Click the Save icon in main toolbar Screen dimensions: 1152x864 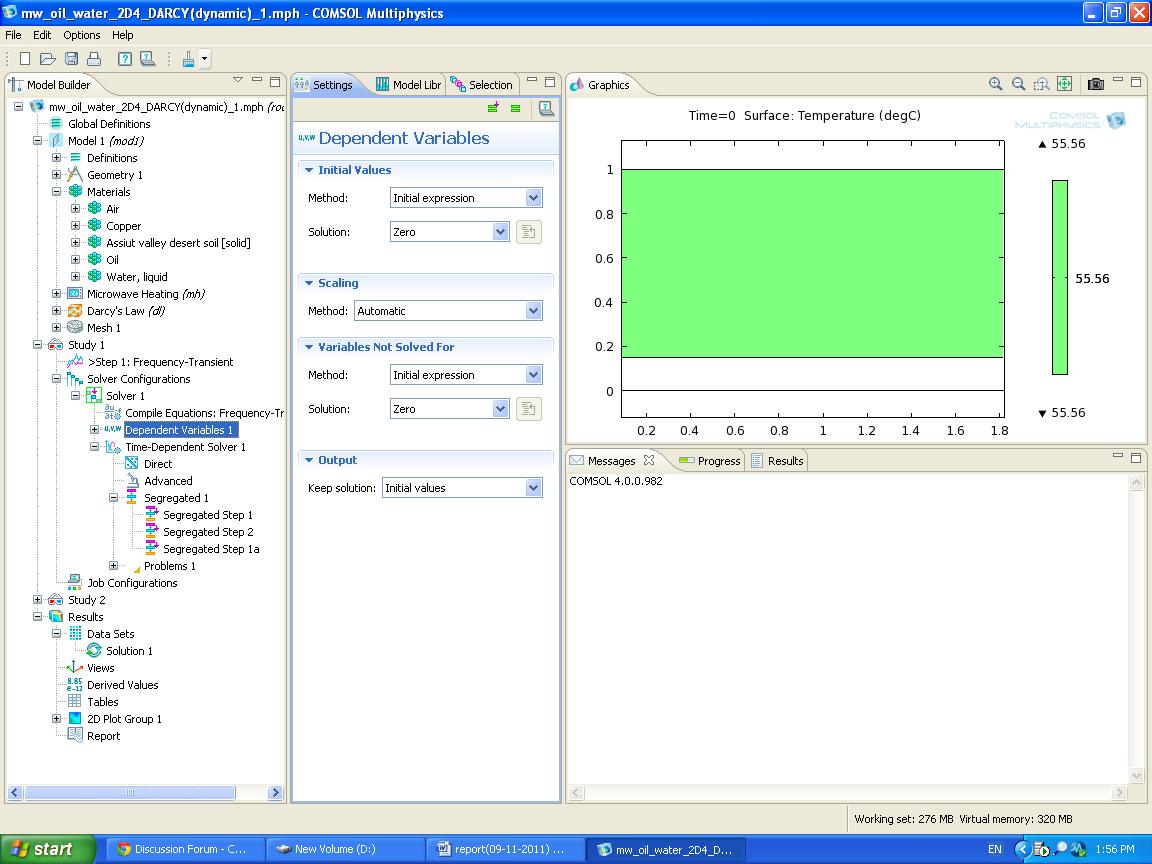[71, 59]
